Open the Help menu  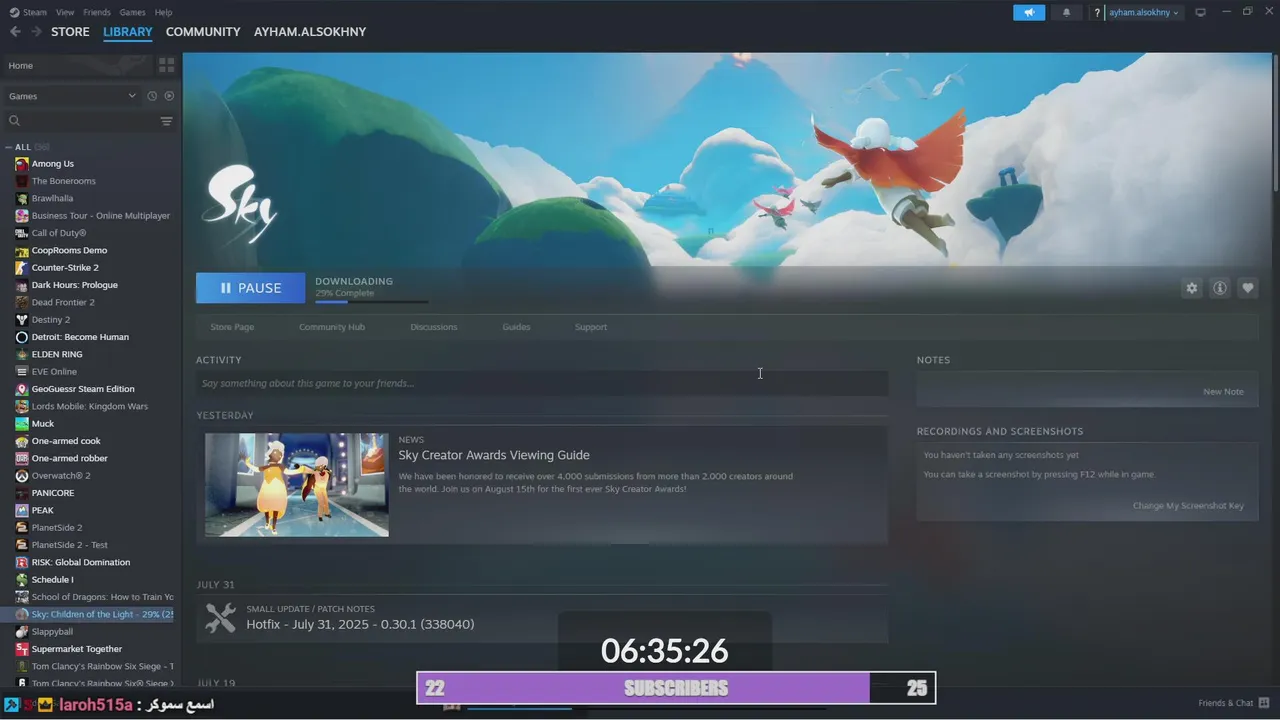(163, 12)
